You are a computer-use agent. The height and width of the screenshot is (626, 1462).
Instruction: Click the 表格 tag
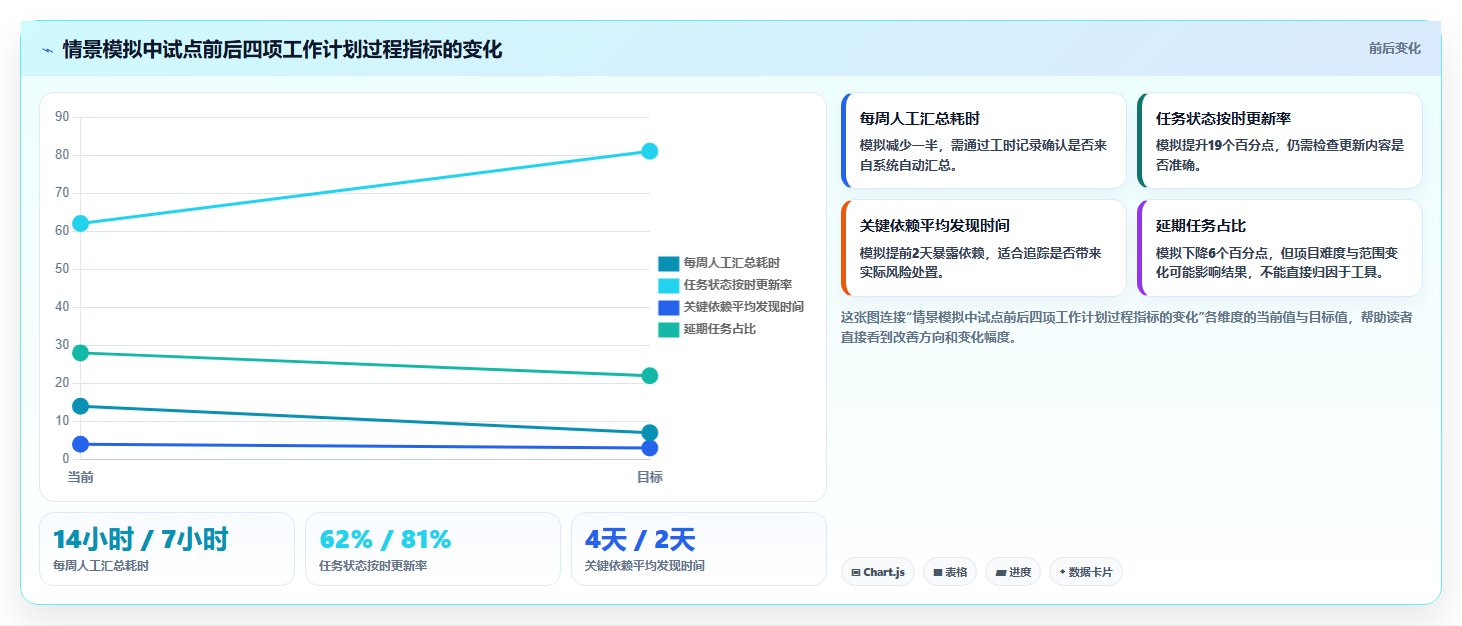(949, 572)
